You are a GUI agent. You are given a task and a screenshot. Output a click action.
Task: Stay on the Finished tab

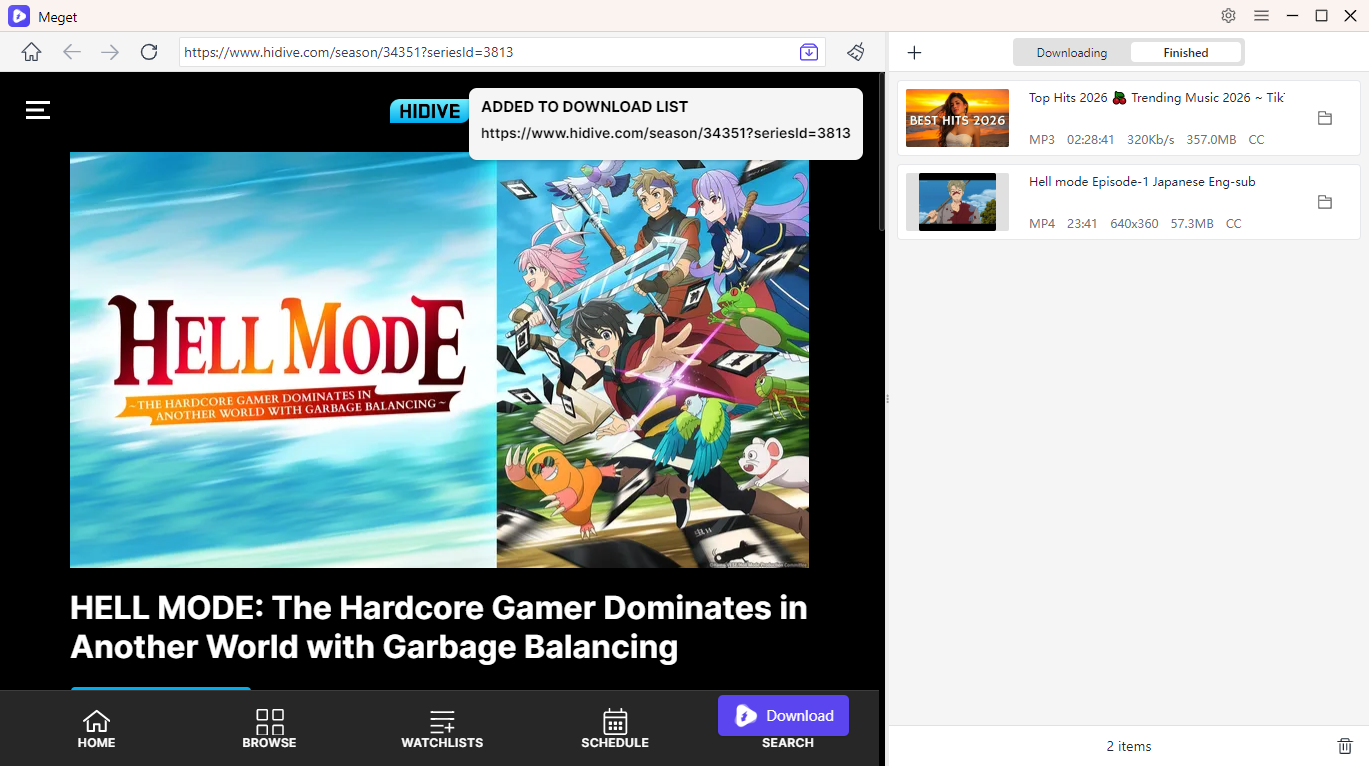(1185, 52)
